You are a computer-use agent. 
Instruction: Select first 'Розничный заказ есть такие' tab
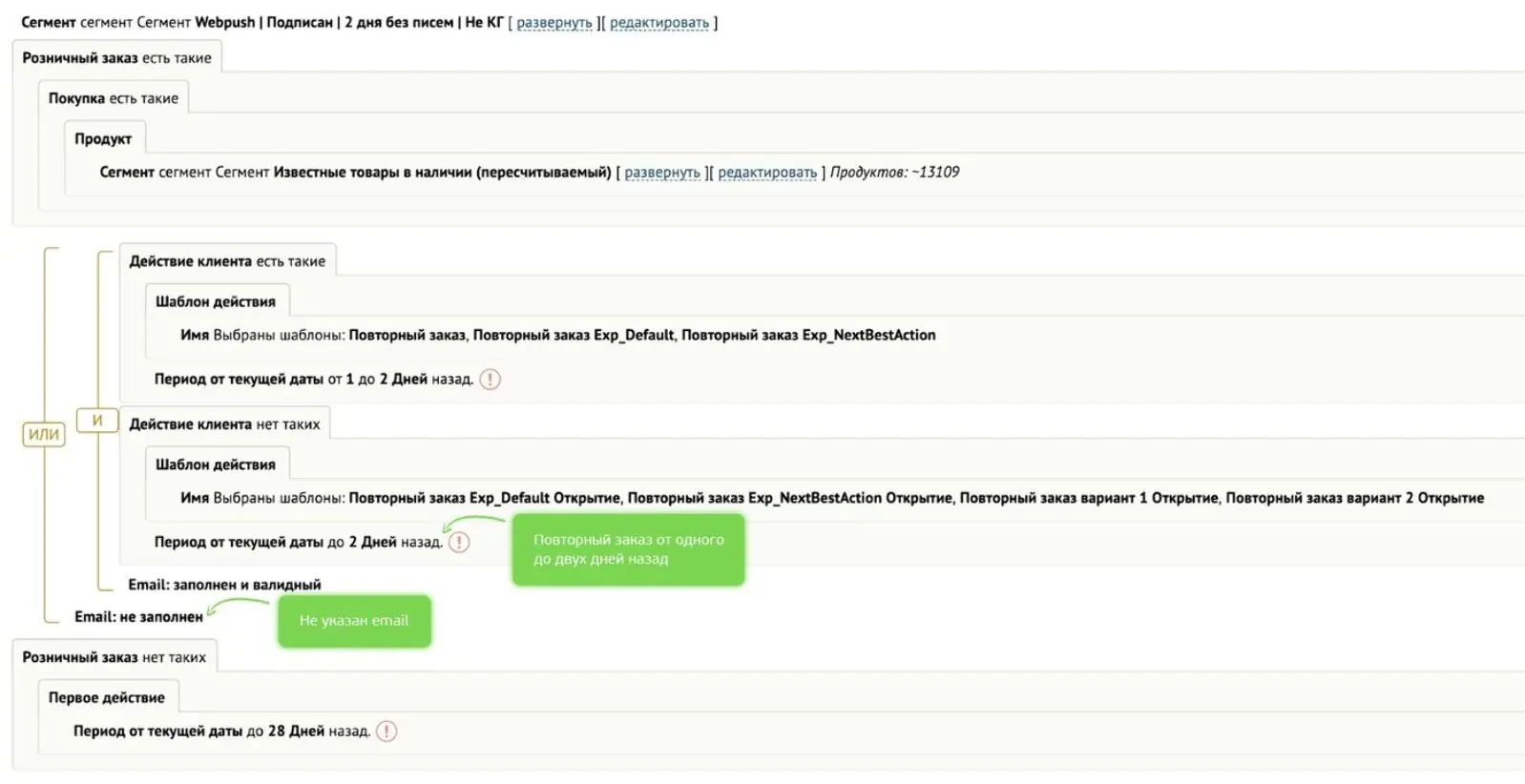click(x=117, y=58)
